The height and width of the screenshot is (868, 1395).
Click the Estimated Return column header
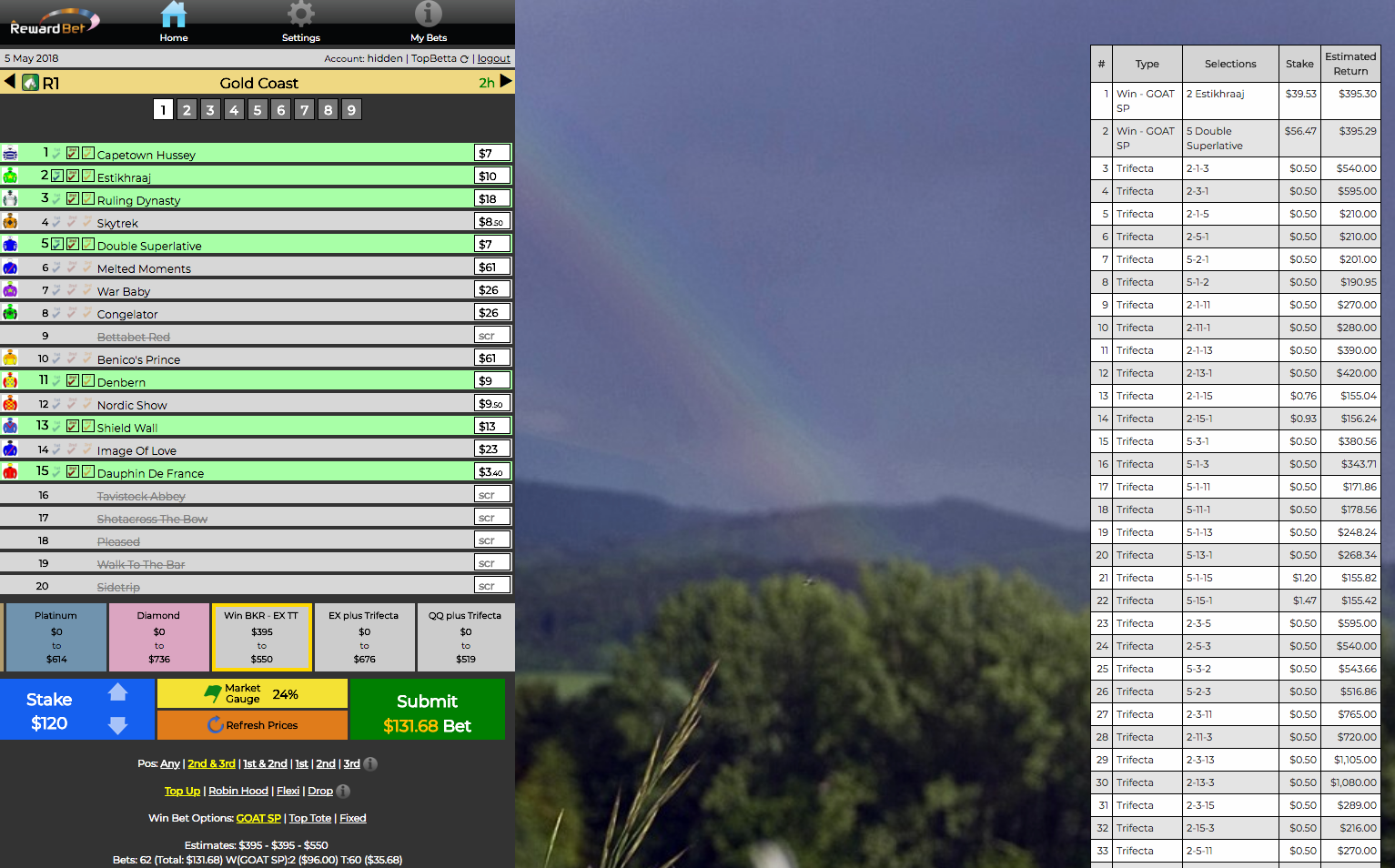click(x=1350, y=64)
